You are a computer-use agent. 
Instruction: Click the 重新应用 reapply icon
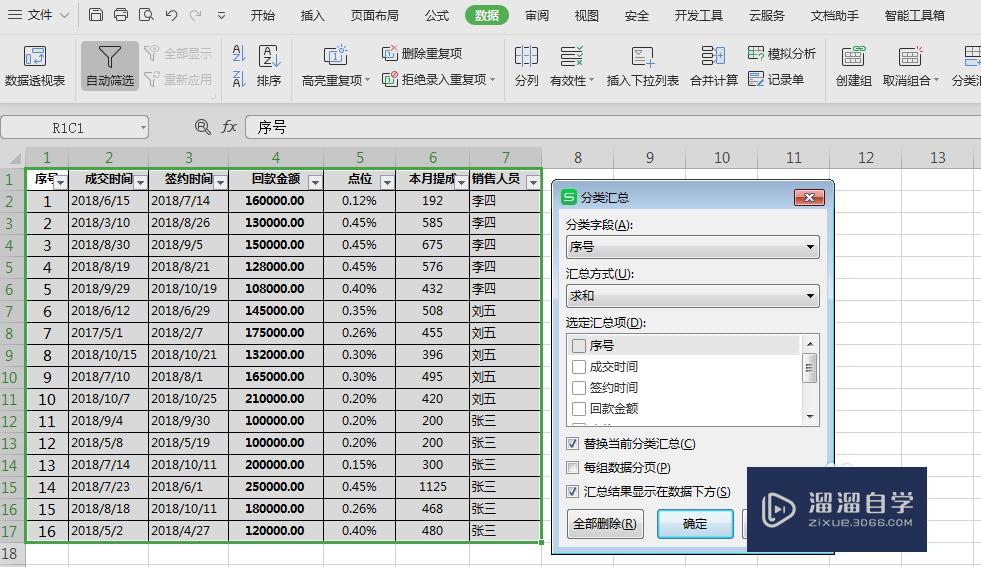point(178,79)
